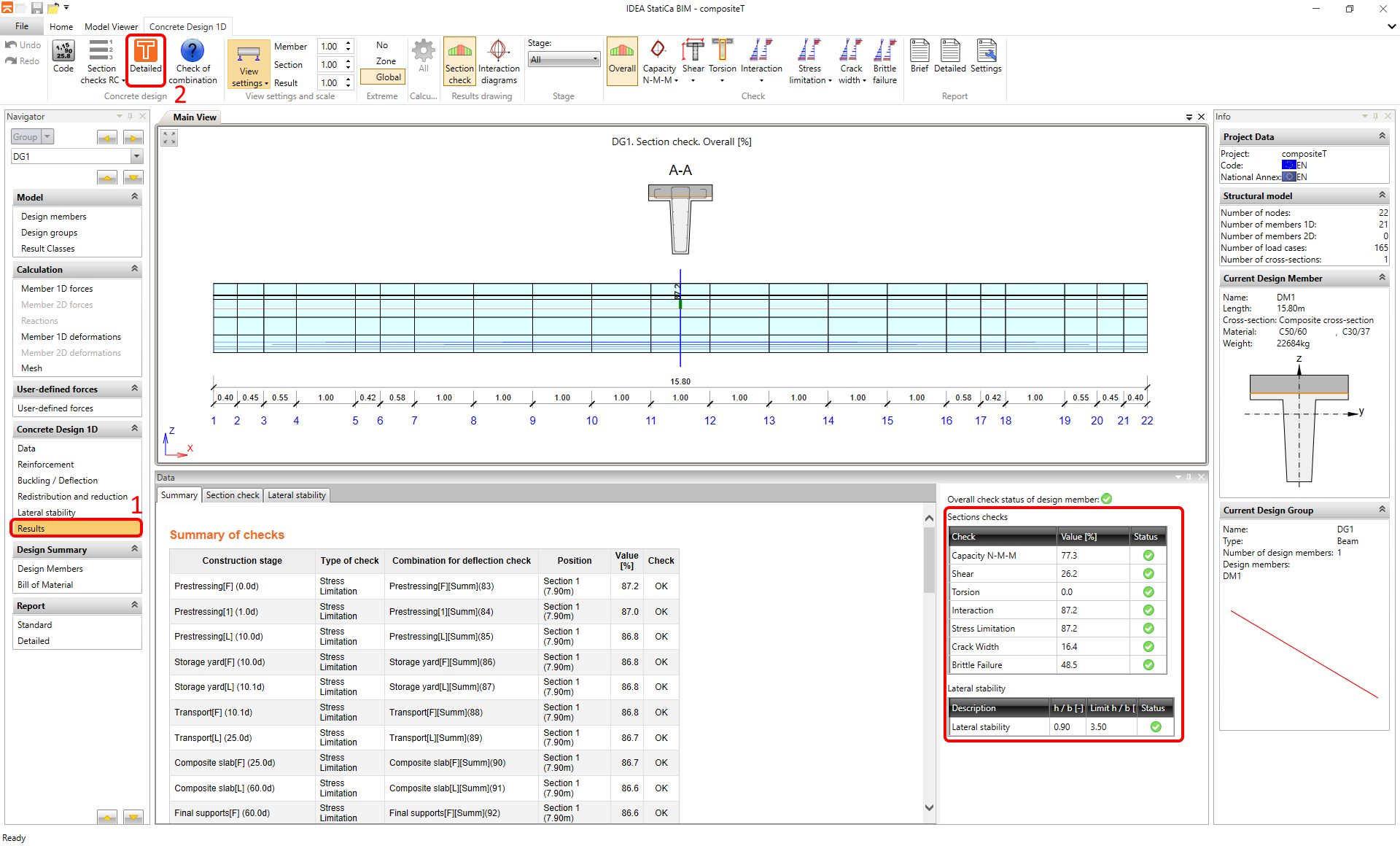Screen dimensions: 1400x846
Task: Open the Stage selection dropdown
Action: point(593,58)
